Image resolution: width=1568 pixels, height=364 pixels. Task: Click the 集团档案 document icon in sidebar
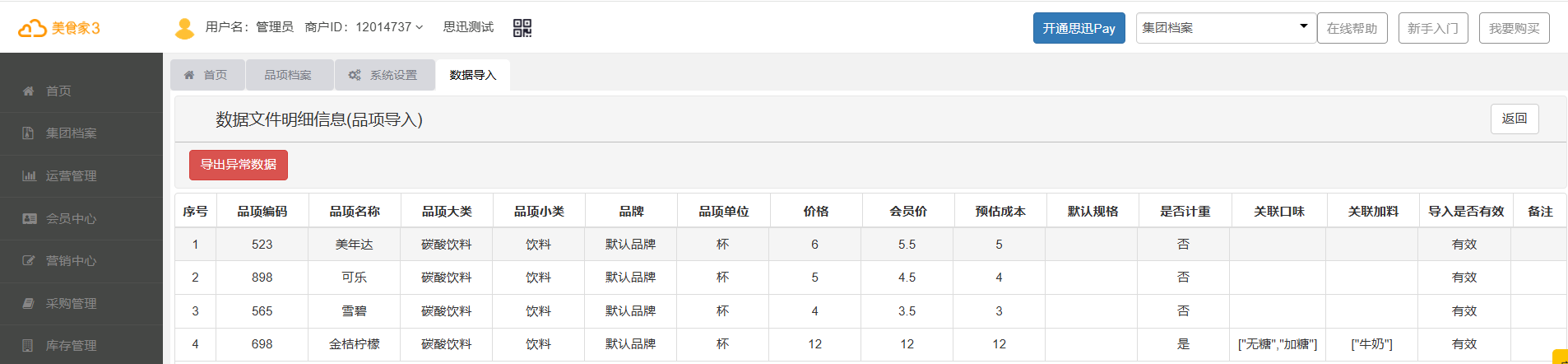click(29, 133)
